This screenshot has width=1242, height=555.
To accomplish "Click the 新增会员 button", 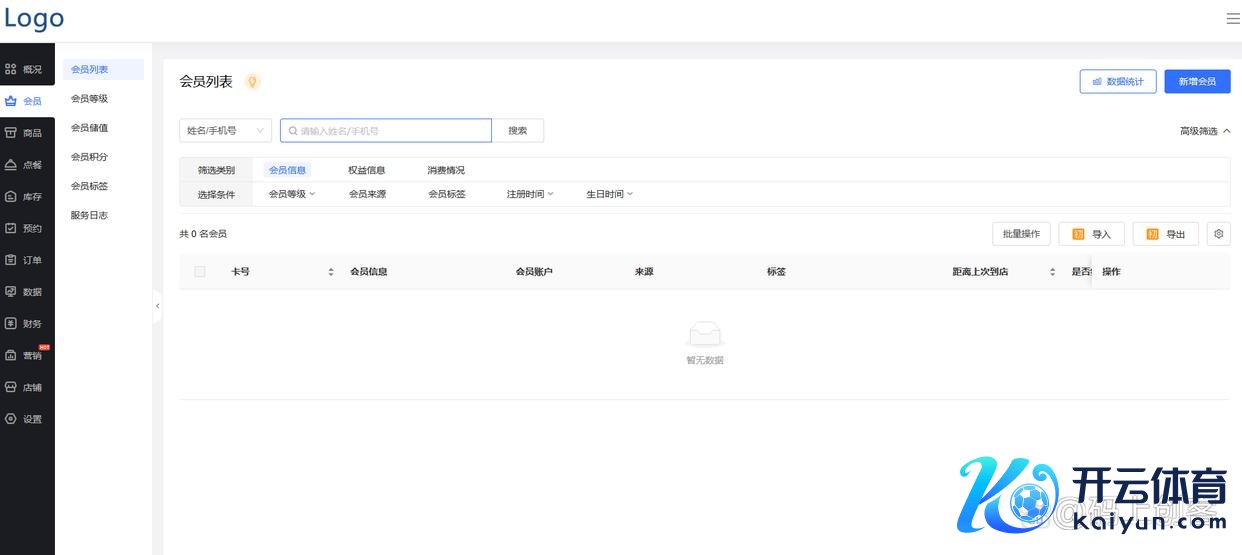I will click(x=1197, y=81).
